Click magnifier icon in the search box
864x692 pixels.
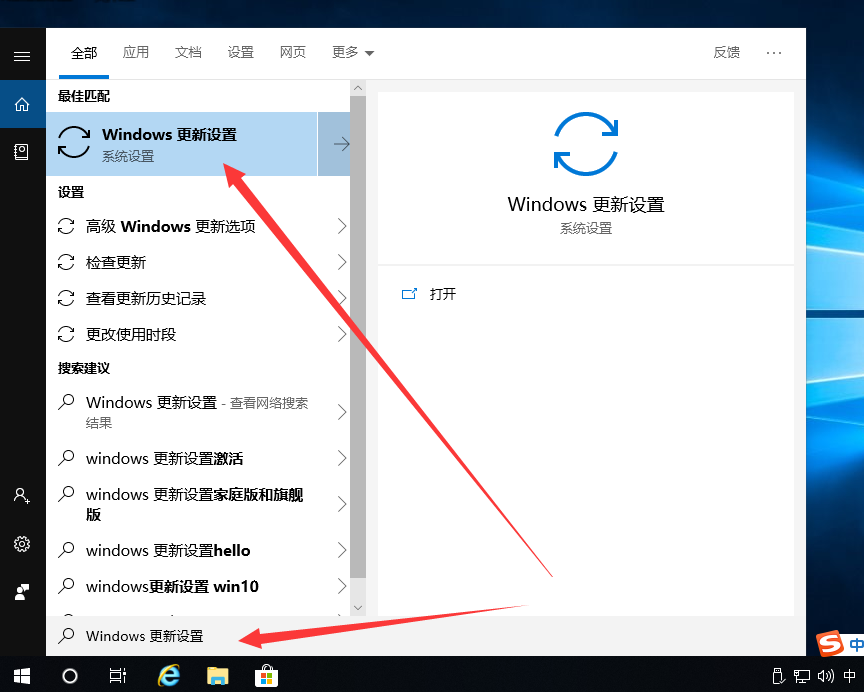tap(66, 636)
